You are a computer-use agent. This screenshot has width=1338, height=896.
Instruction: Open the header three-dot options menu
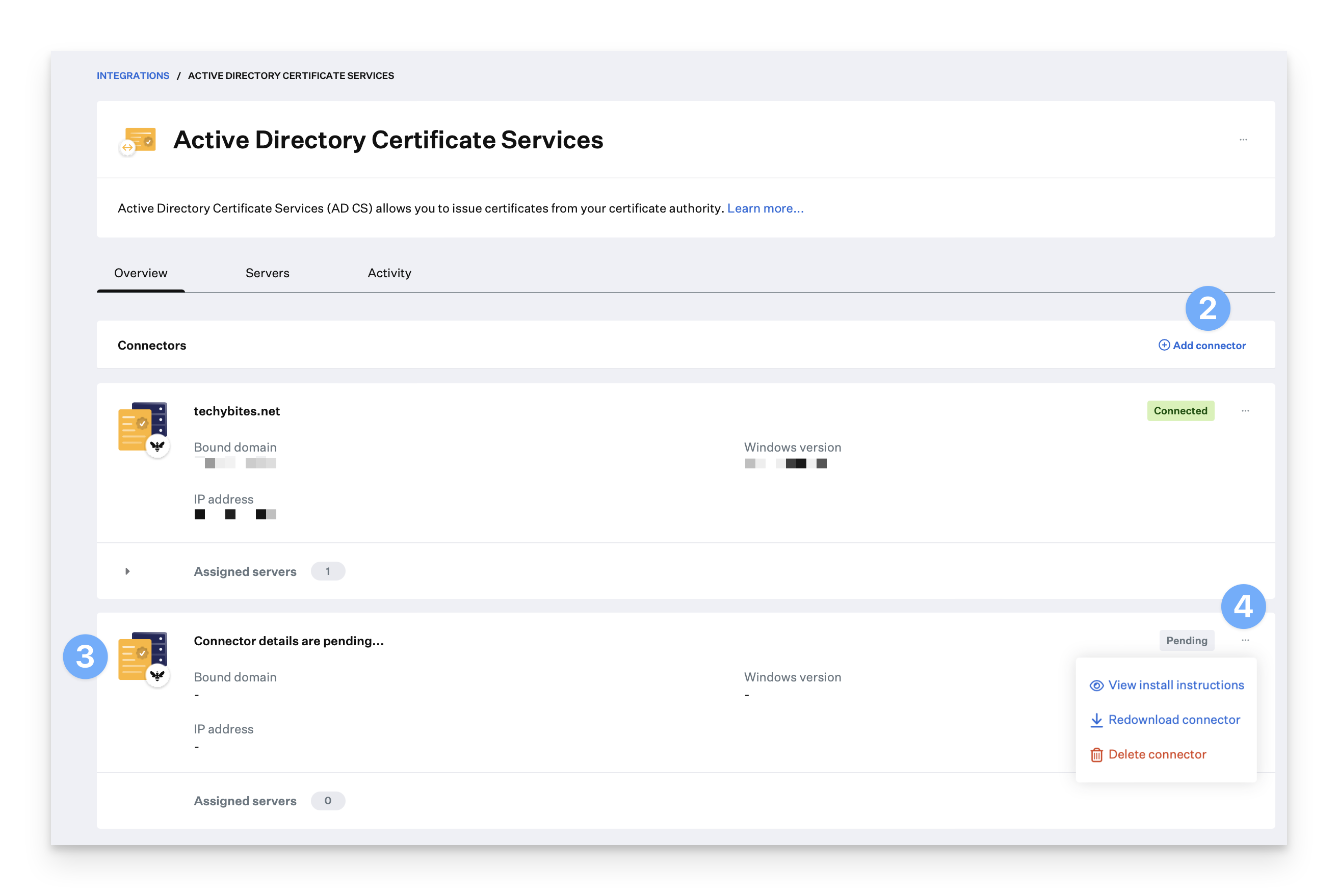[1243, 140]
